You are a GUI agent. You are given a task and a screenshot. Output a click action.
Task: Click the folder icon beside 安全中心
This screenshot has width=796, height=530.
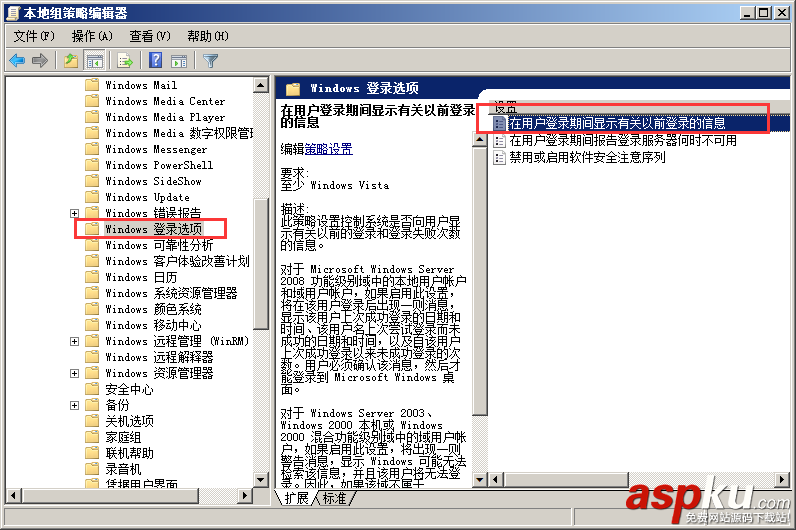coord(92,389)
